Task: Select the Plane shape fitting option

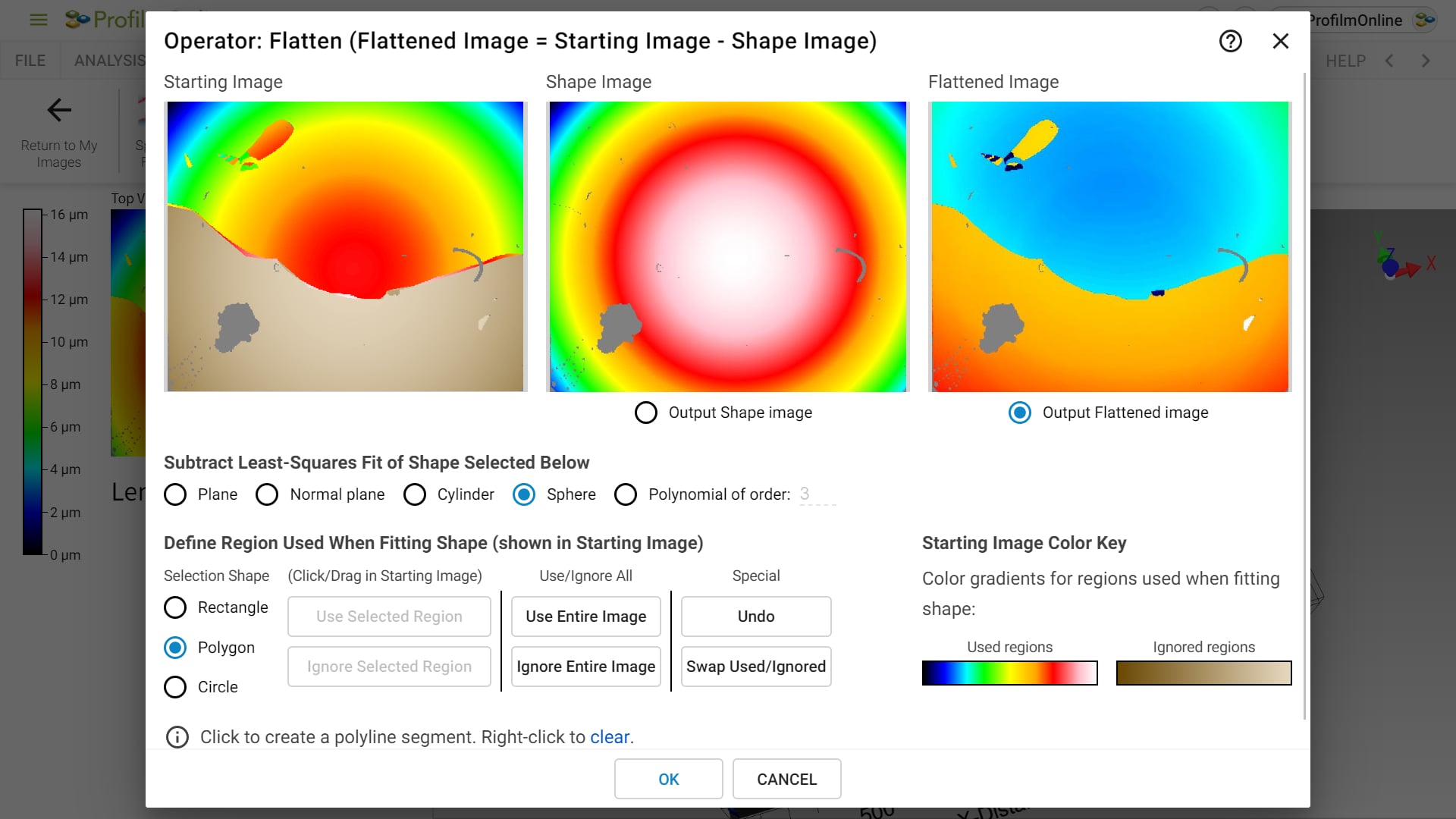Action: click(176, 494)
